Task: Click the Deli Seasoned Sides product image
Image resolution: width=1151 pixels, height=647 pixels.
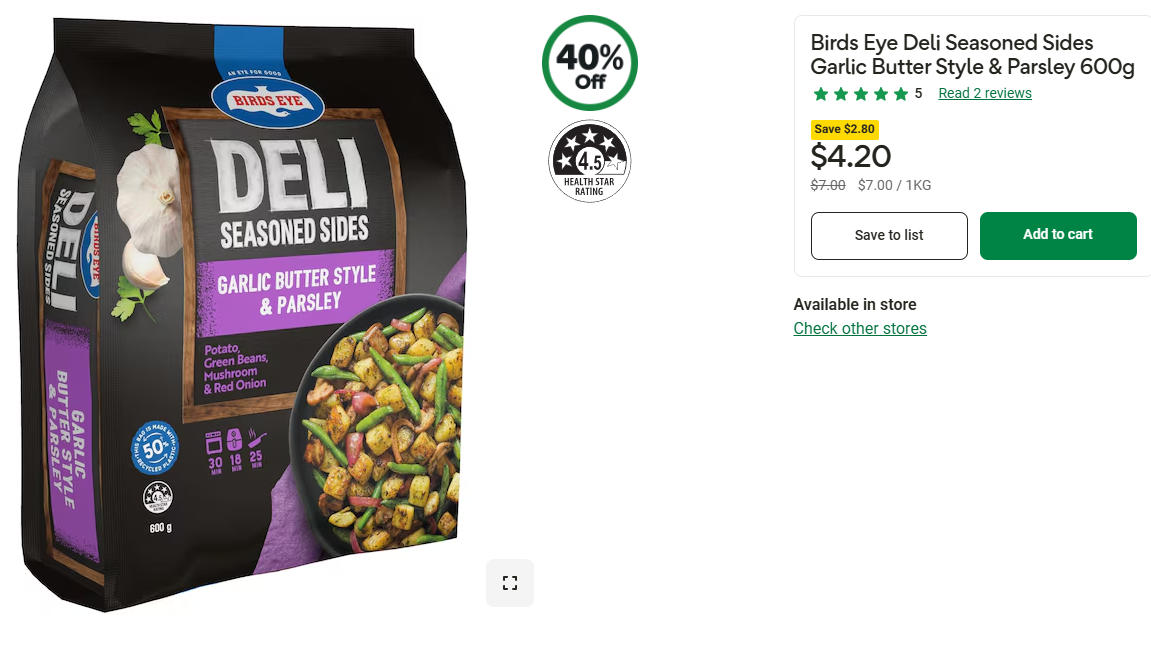Action: 243,316
